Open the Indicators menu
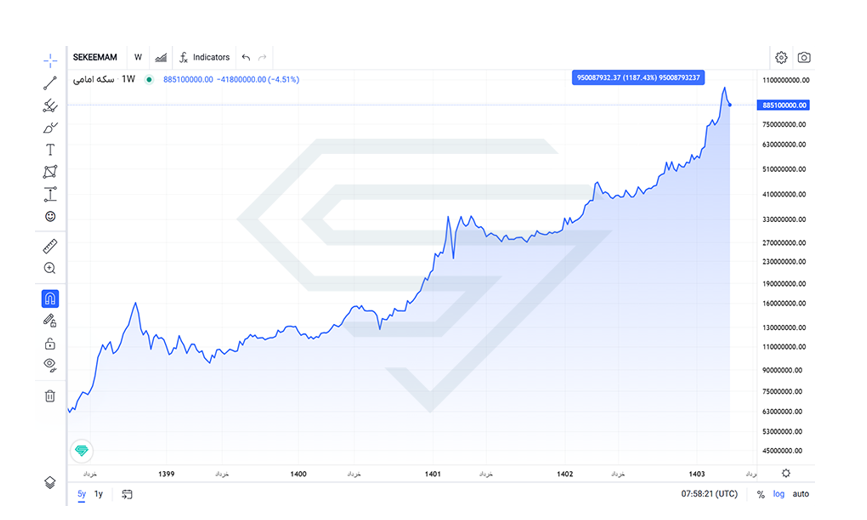The width and height of the screenshot is (867, 520). 204,58
